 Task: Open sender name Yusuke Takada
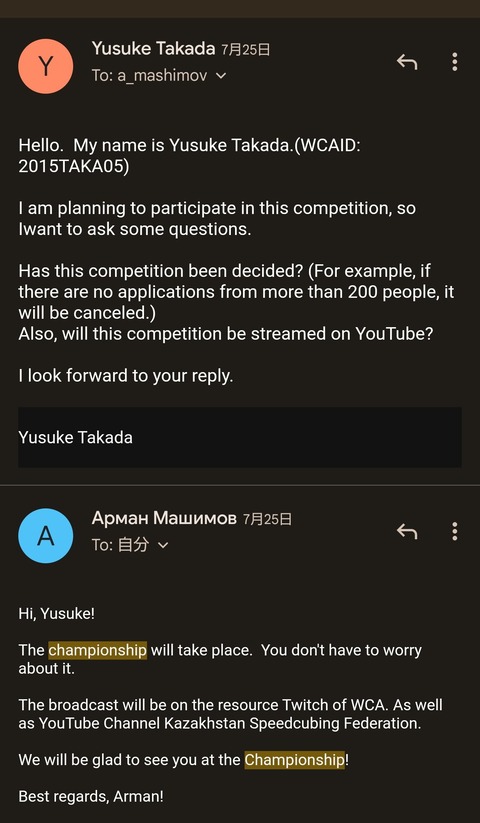[x=153, y=49]
